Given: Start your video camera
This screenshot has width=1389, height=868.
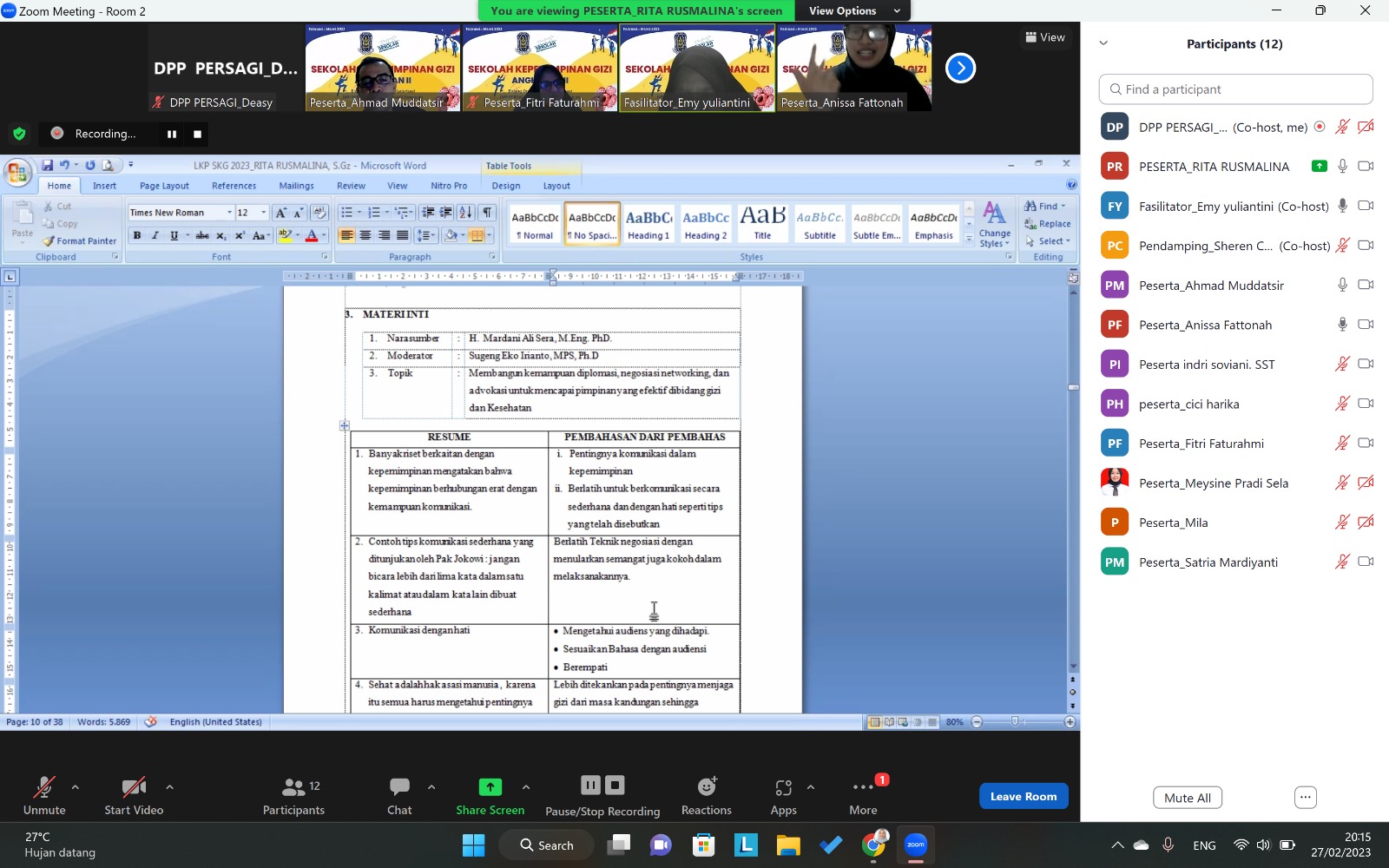Looking at the screenshot, I should pyautogui.click(x=134, y=787).
